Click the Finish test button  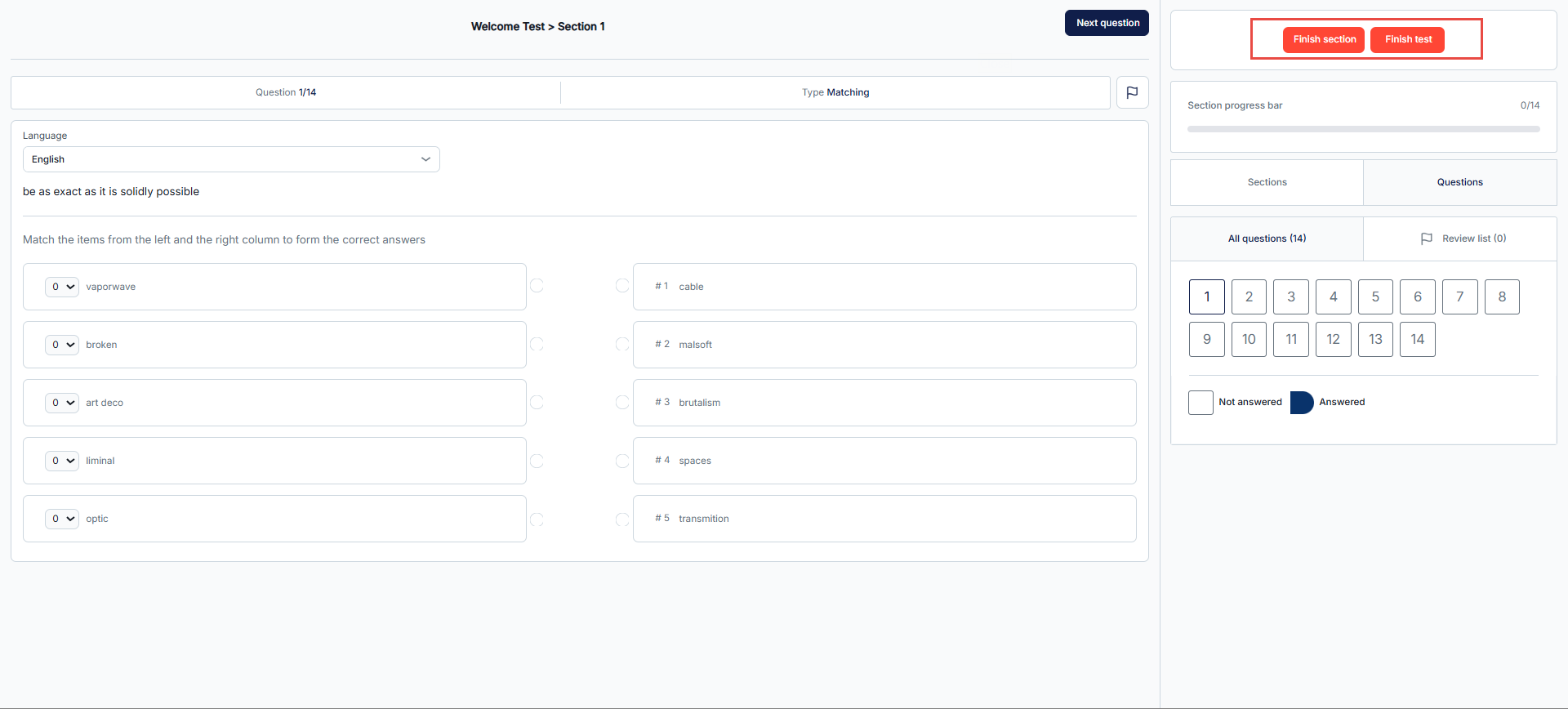pyautogui.click(x=1407, y=39)
